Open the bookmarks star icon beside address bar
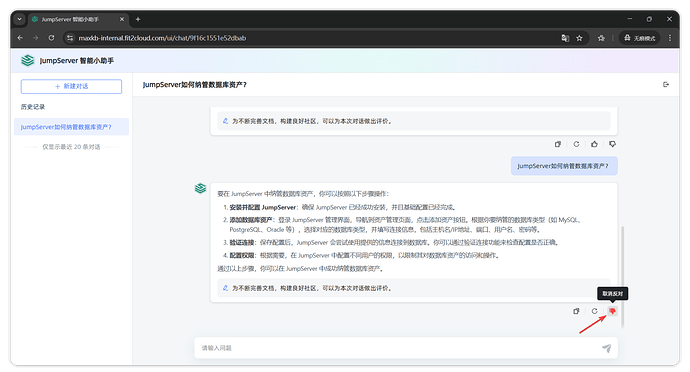The width and height of the screenshot is (690, 372). (x=601, y=38)
